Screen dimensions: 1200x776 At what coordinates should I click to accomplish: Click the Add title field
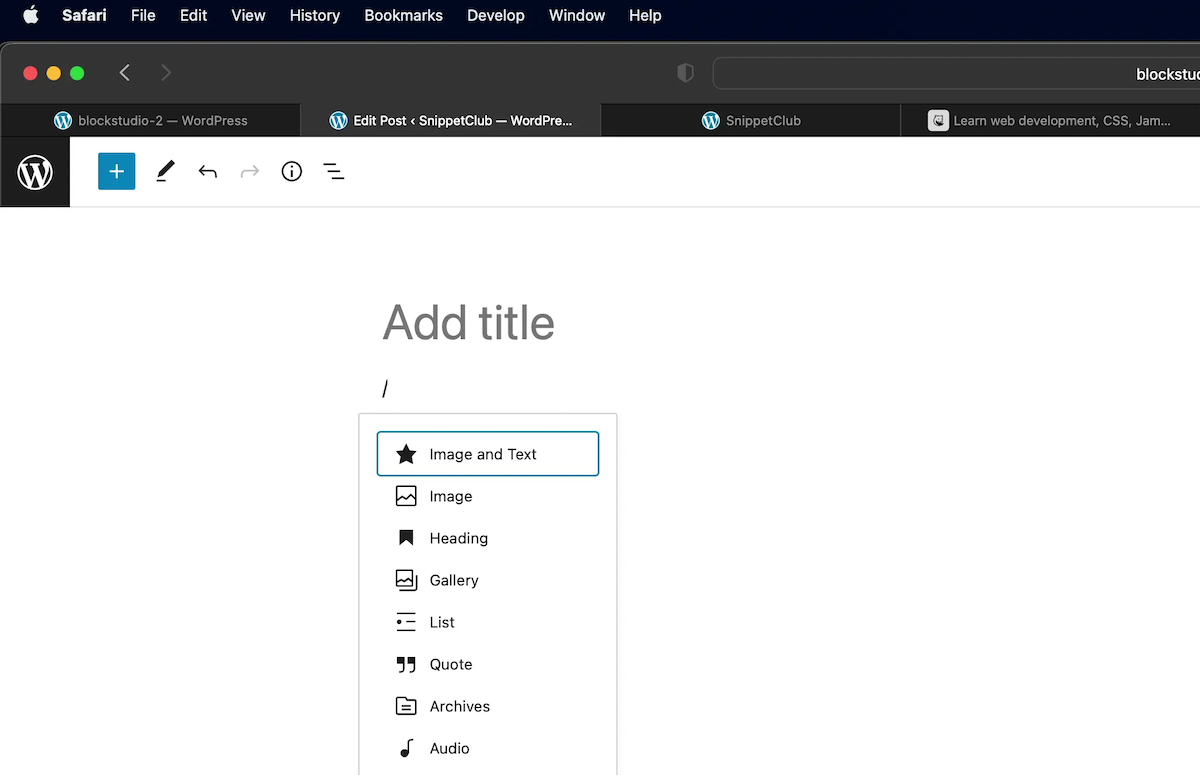tap(468, 322)
